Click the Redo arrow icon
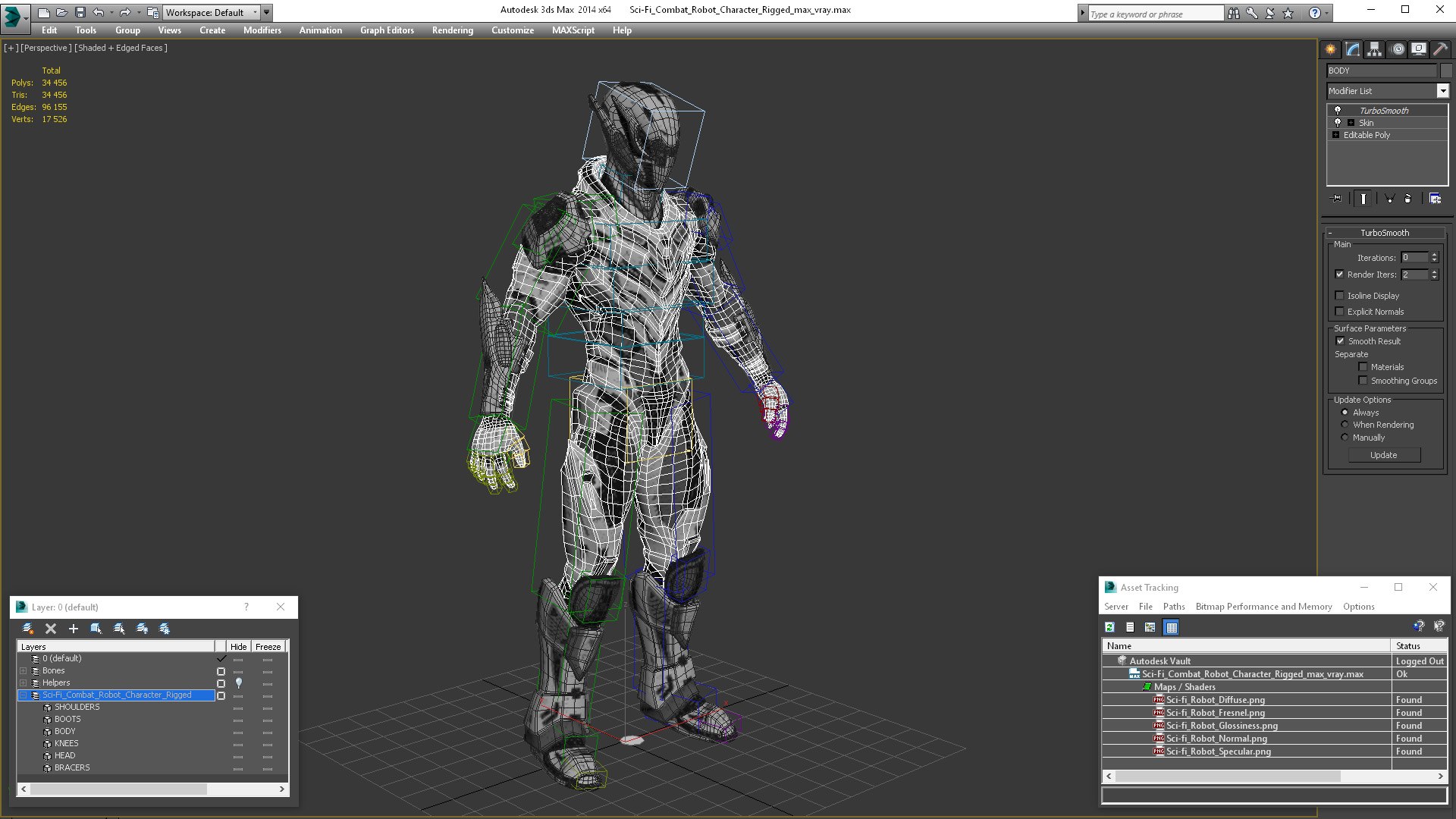The height and width of the screenshot is (819, 1456). [124, 12]
